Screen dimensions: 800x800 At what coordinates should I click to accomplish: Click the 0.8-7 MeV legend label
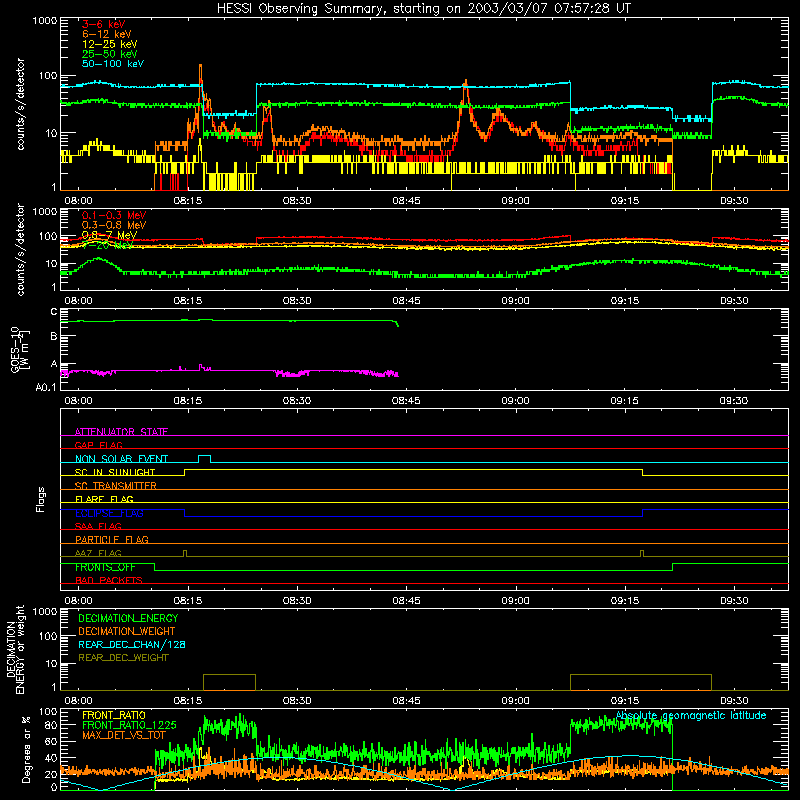click(x=109, y=235)
